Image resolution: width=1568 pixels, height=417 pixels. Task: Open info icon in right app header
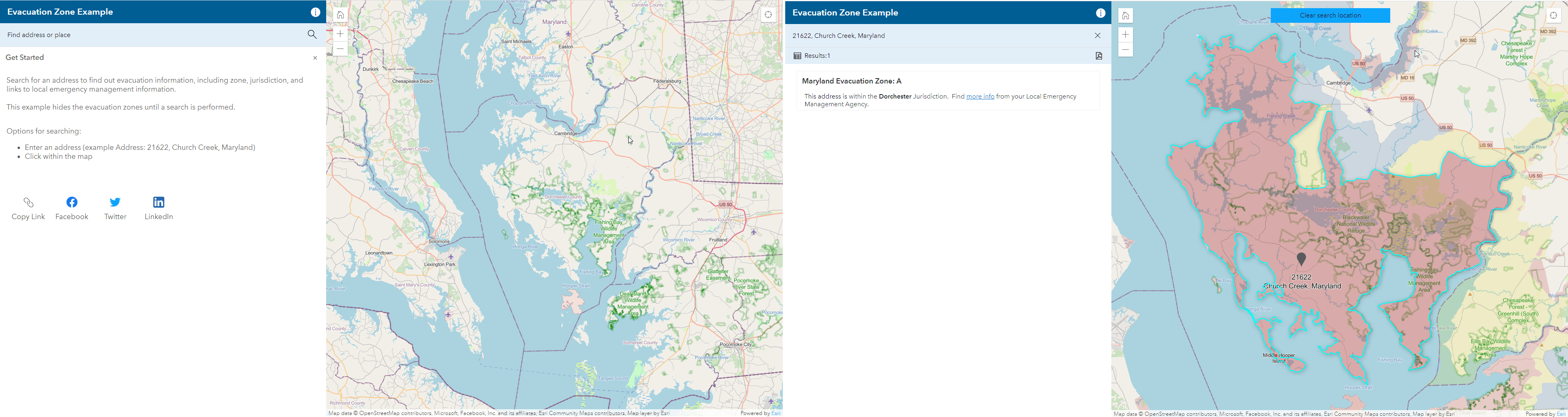(x=1100, y=13)
